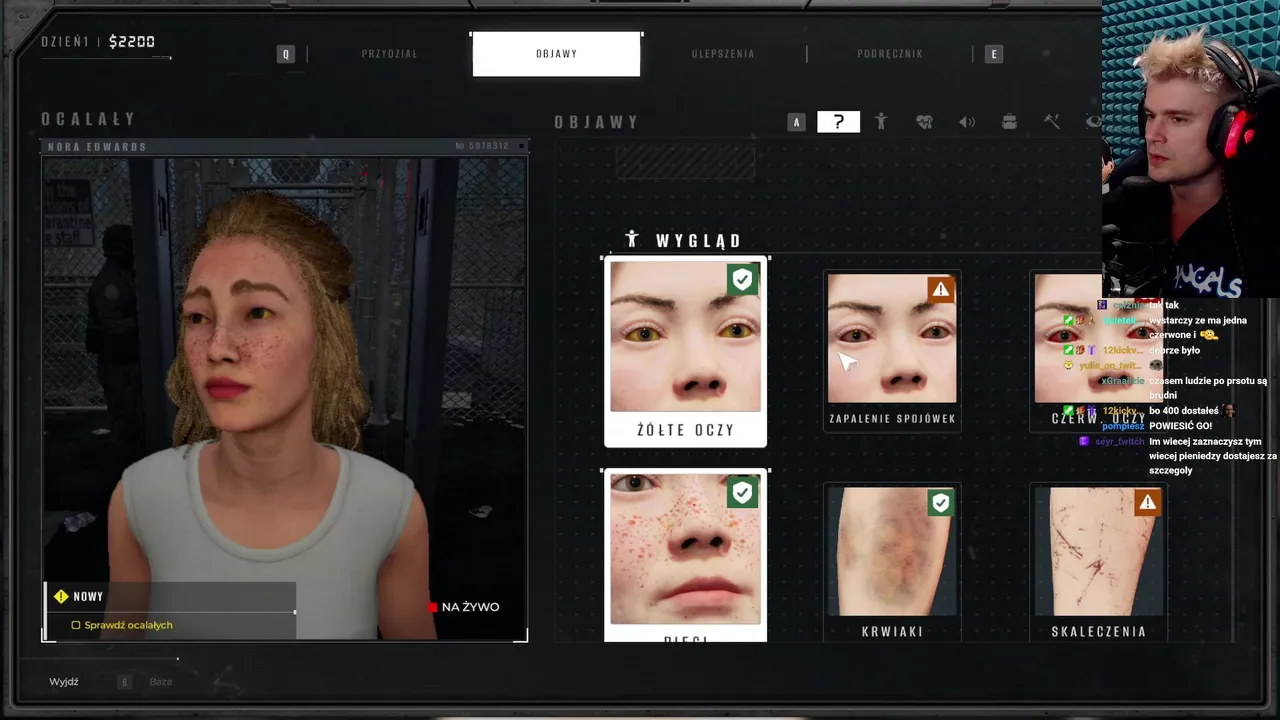
Task: Click the survivor portrait of Nora Edwards
Action: (284, 398)
